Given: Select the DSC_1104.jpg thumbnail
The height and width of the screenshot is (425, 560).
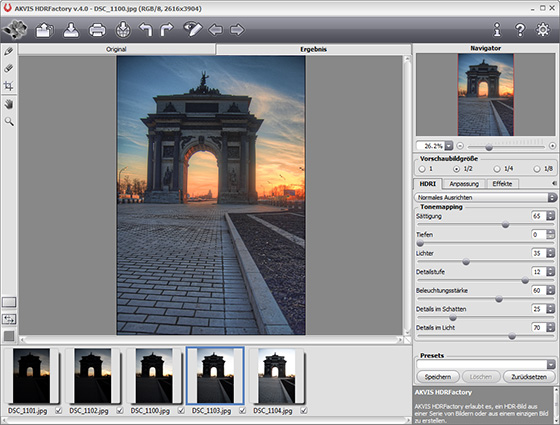Looking at the screenshot, I should (276, 376).
